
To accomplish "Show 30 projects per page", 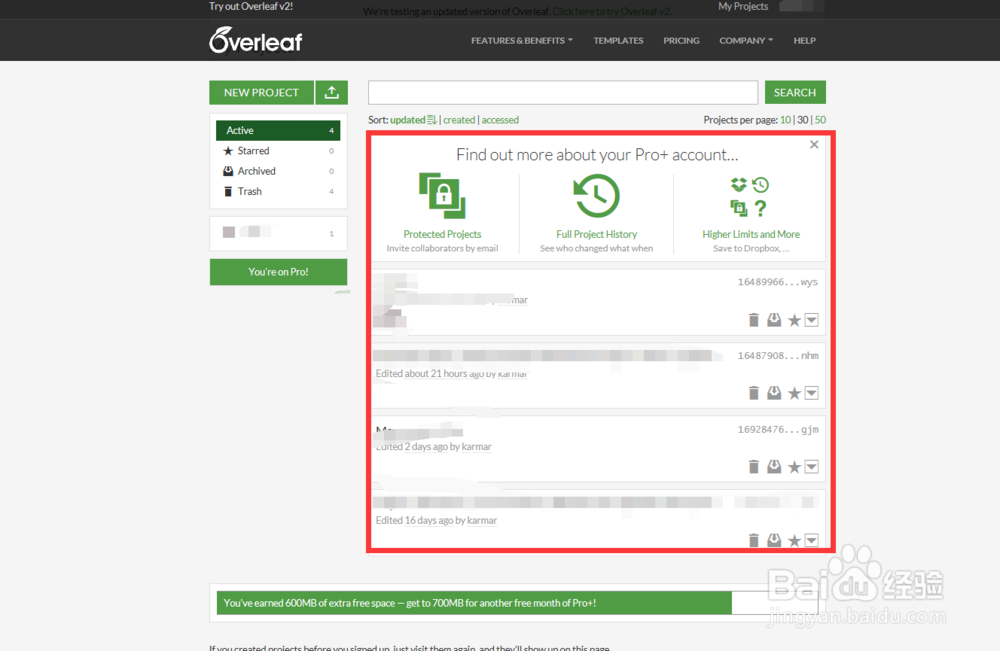I will (x=802, y=119).
